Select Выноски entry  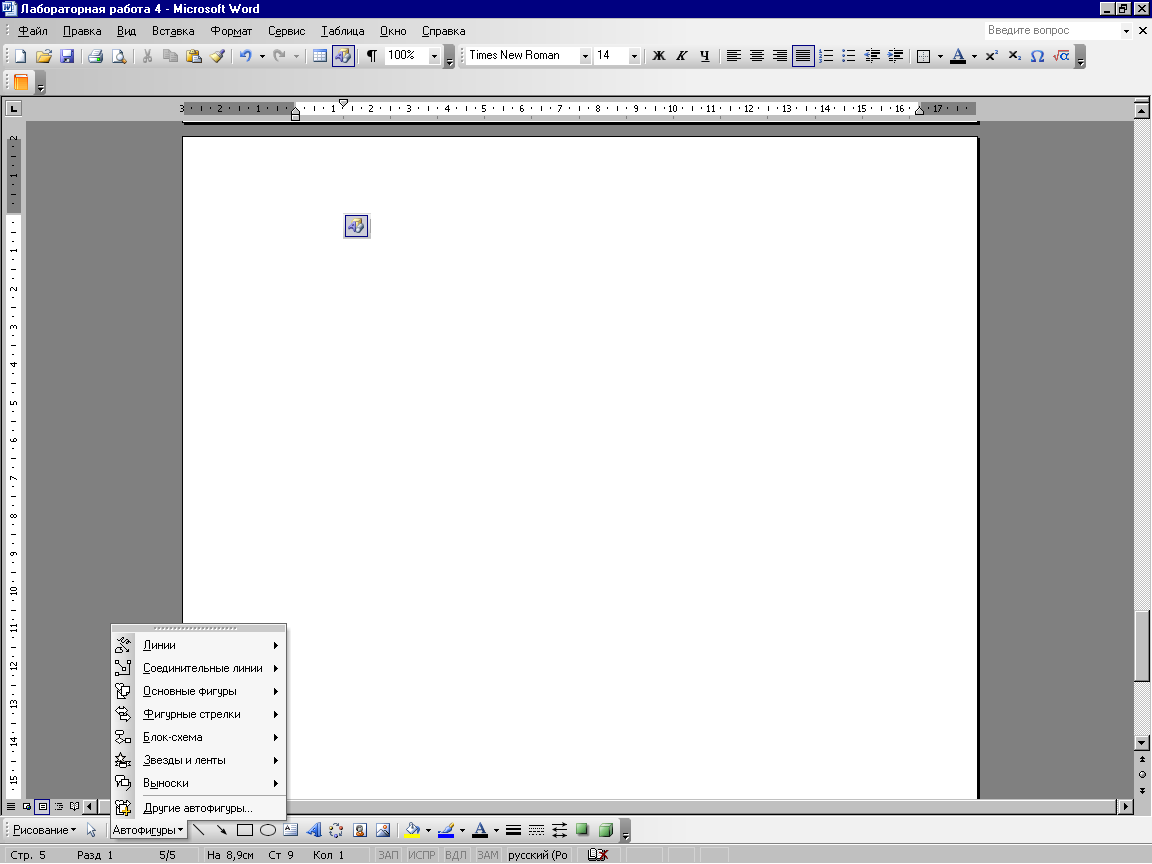pyautogui.click(x=198, y=783)
